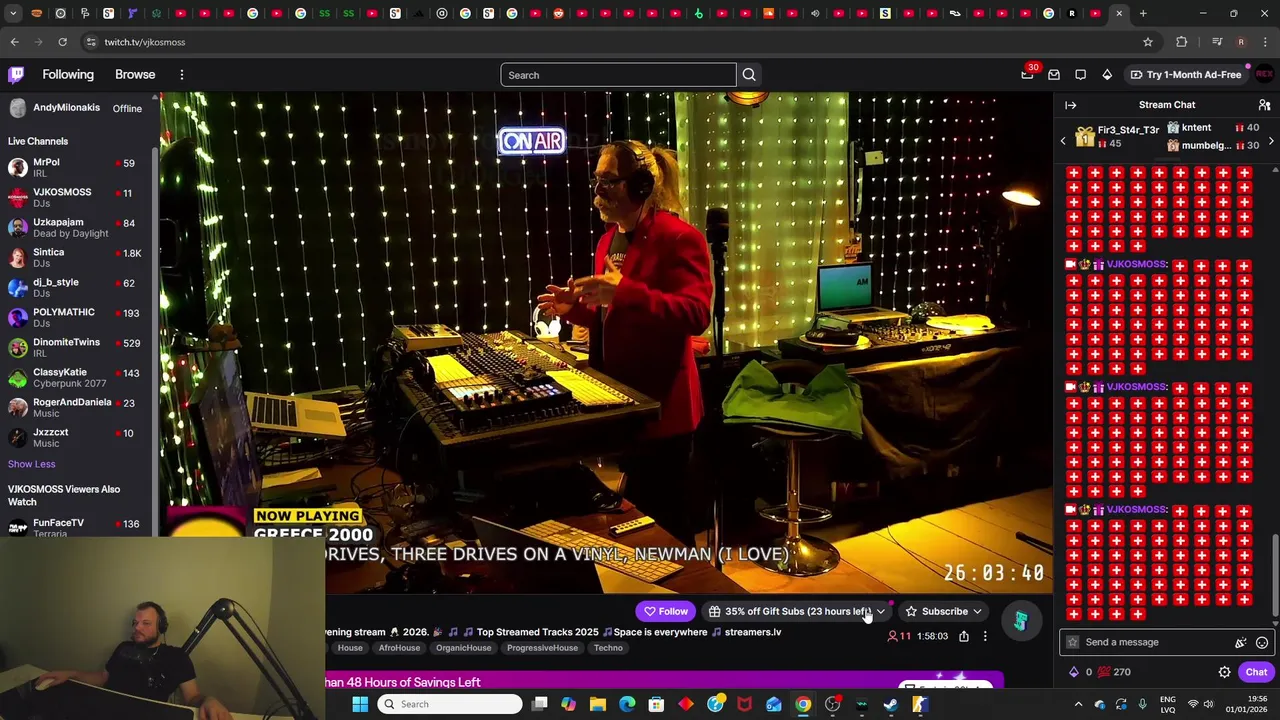The image size is (1280, 720).
Task: Open stream options three-dot menu
Action: 985,636
